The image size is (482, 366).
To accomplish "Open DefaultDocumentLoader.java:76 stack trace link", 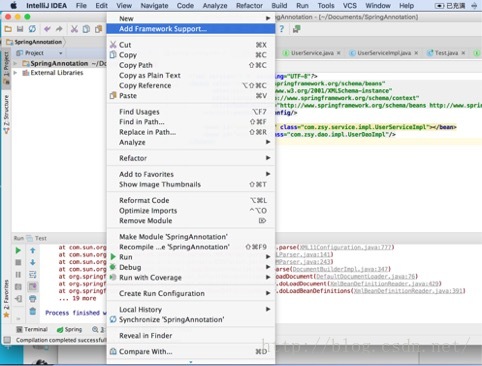I will coord(366,276).
